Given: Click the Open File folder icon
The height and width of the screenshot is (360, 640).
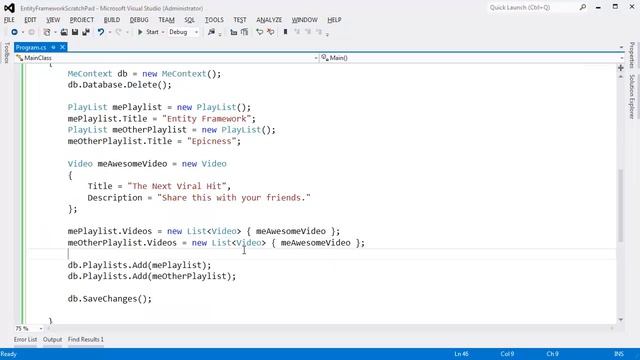Looking at the screenshot, I should coord(64,32).
